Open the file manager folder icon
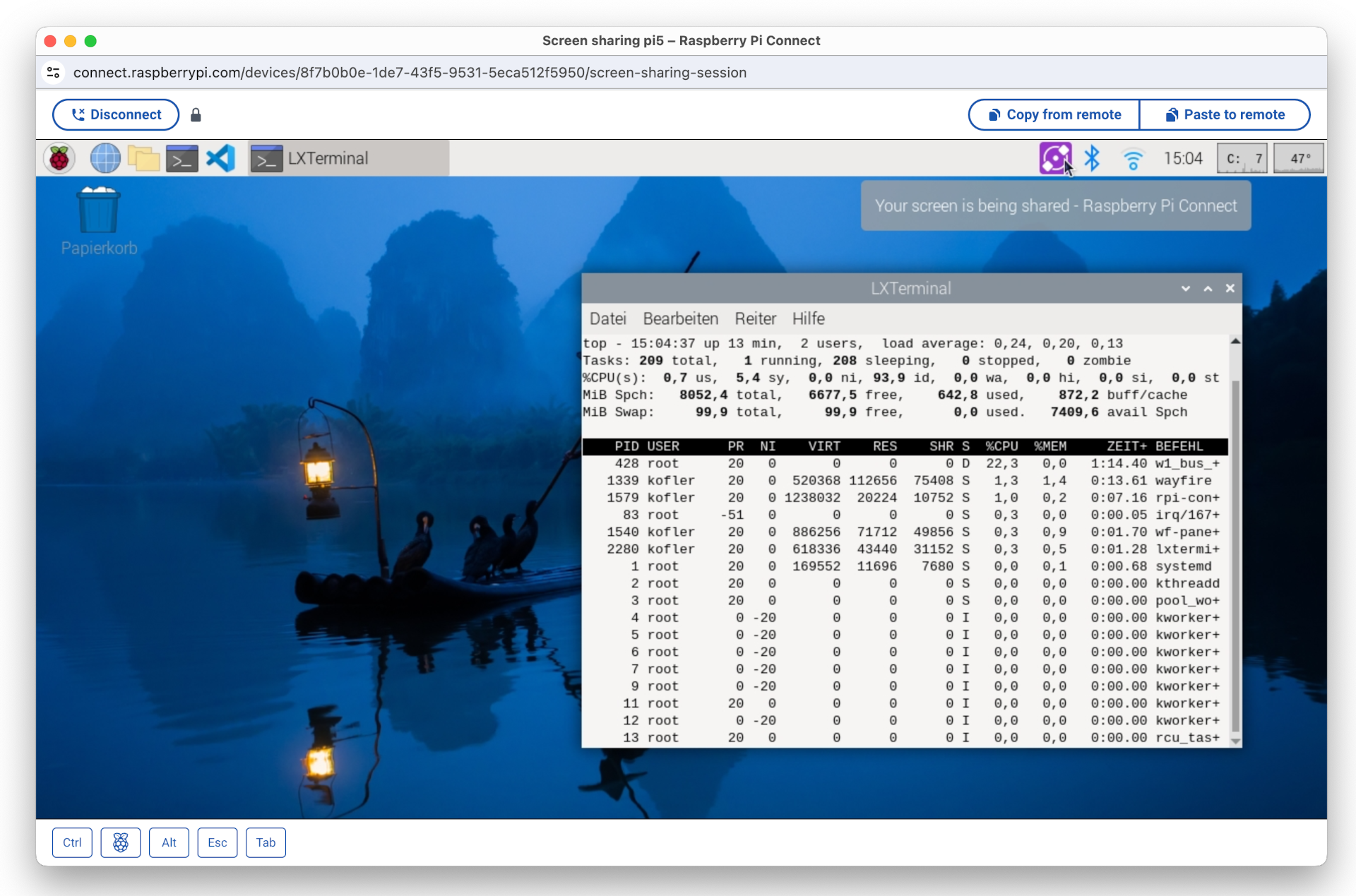 (143, 158)
